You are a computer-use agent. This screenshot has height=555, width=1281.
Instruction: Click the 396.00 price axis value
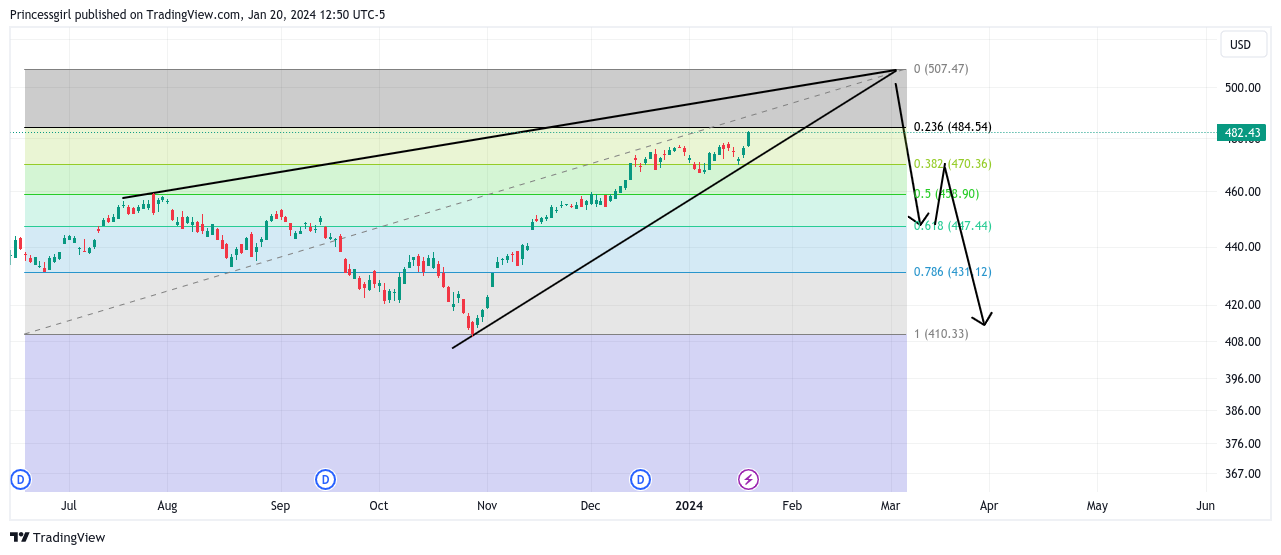[1241, 379]
